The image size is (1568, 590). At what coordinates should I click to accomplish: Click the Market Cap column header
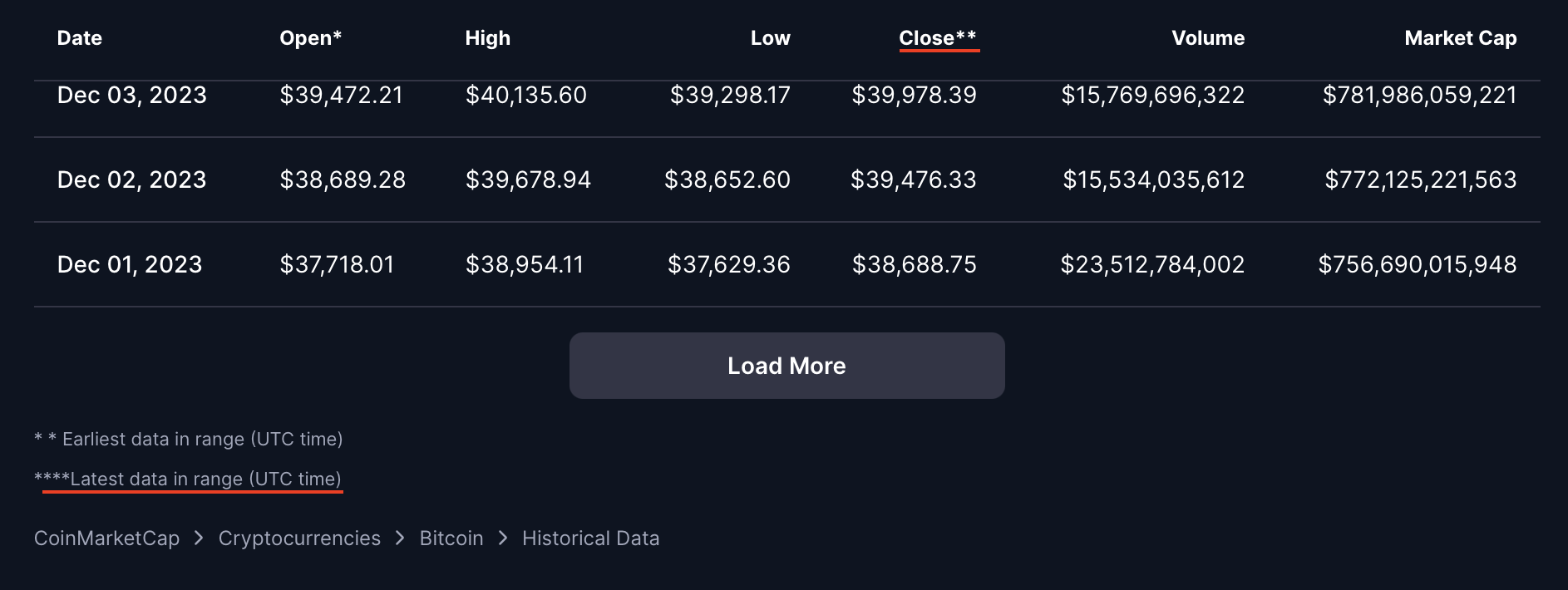tap(1460, 38)
